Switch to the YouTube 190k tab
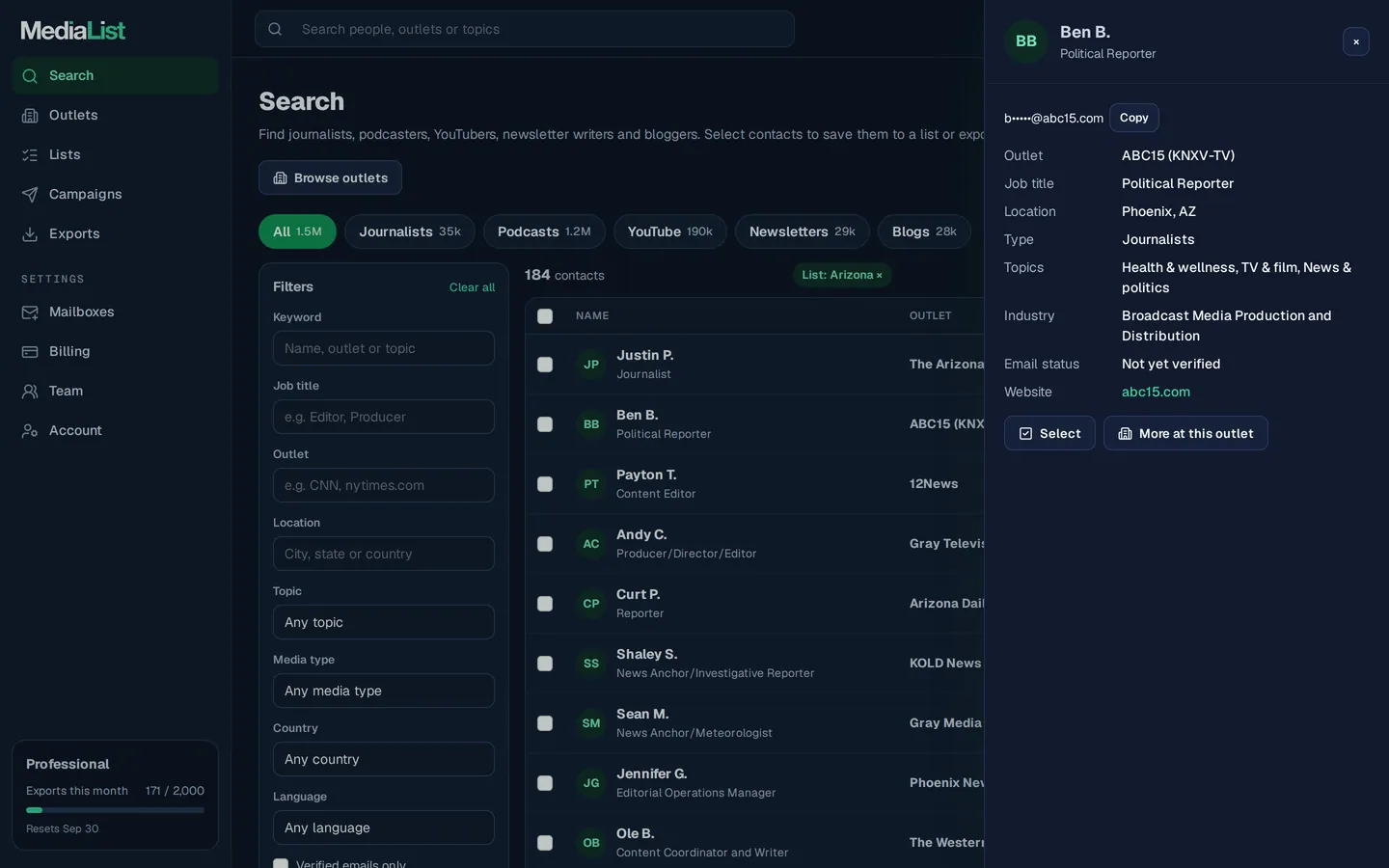Image resolution: width=1389 pixels, height=868 pixels. 669,231
